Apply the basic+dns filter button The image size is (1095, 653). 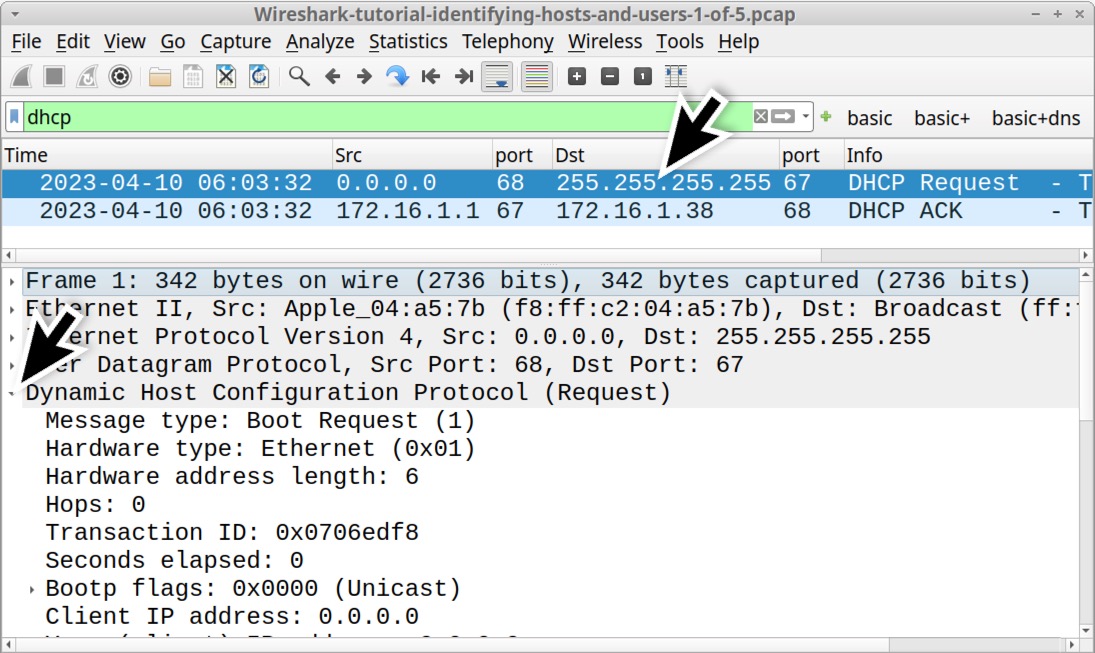point(1036,117)
